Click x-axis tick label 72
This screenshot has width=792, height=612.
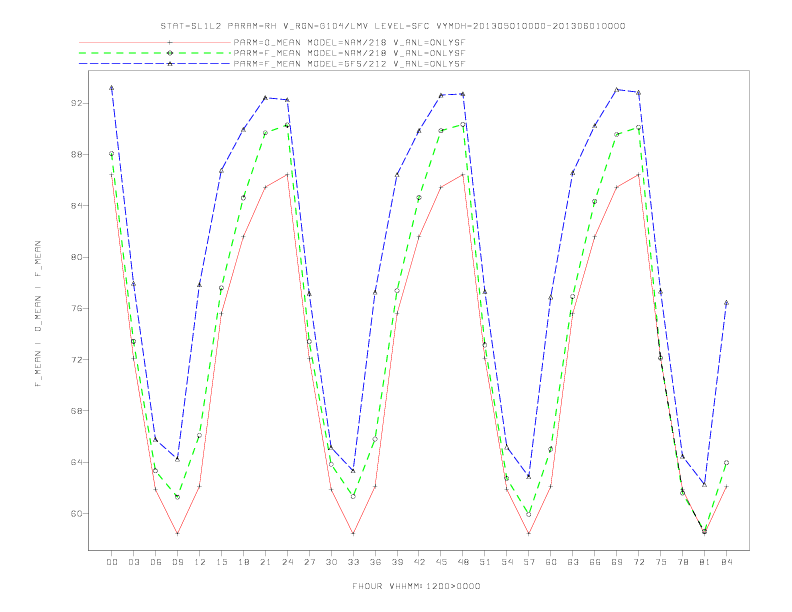638,562
